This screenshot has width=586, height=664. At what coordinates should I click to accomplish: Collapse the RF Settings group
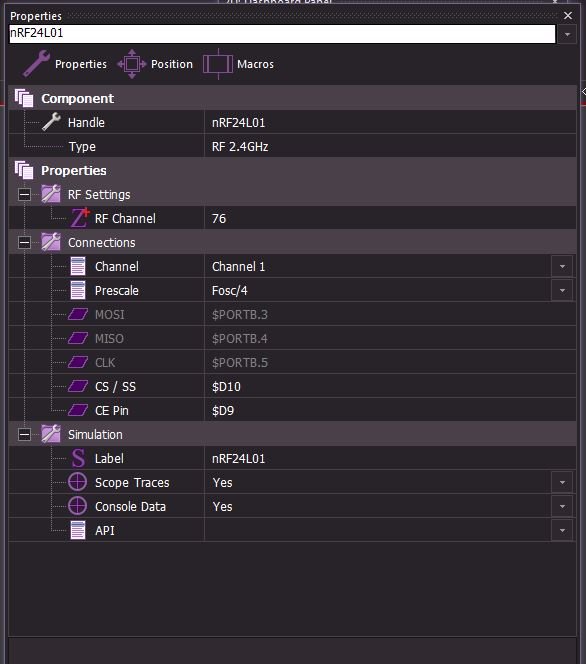25,195
